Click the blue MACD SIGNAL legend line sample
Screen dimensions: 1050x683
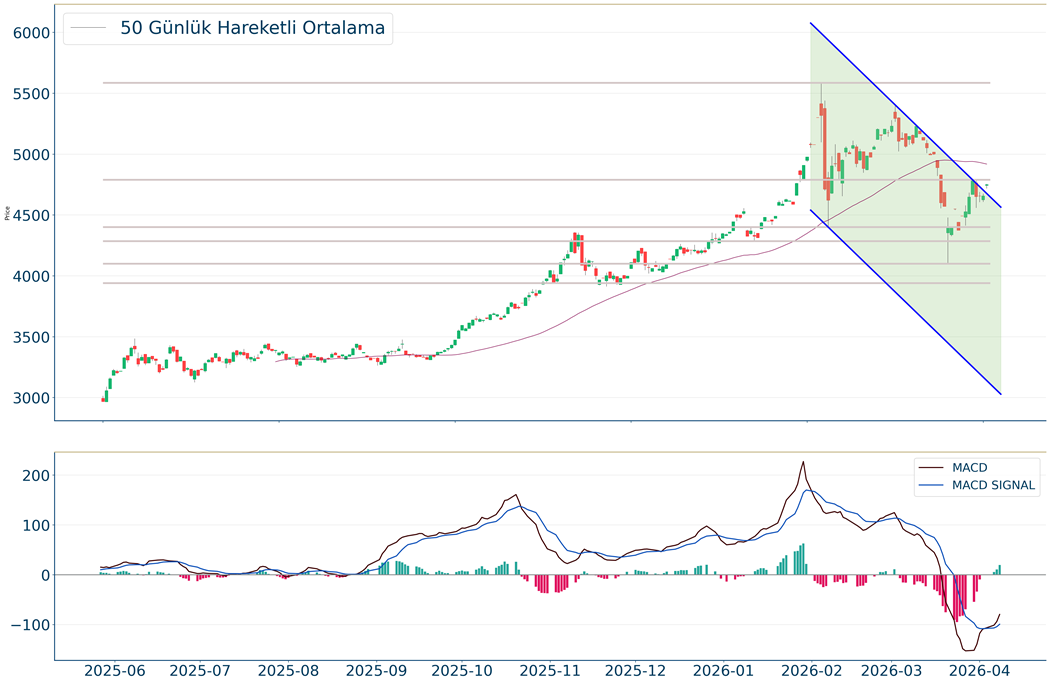[934, 486]
